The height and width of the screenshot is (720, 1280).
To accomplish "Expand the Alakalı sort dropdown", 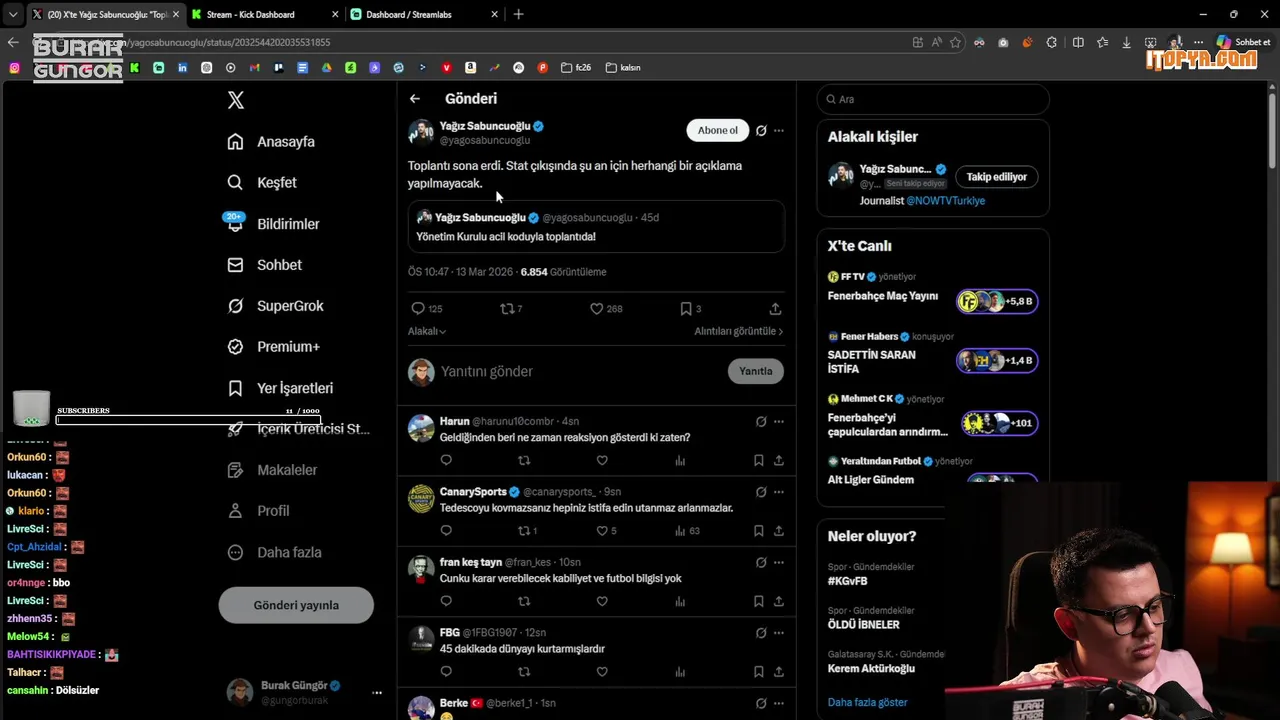I will [x=427, y=331].
